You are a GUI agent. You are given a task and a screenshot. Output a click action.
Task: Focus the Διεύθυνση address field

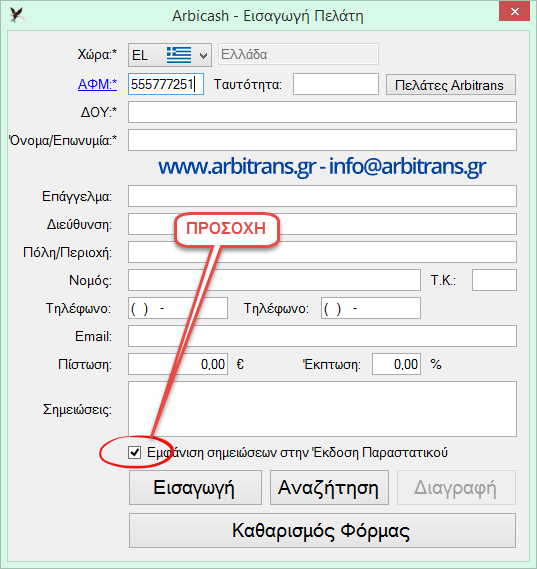(322, 224)
